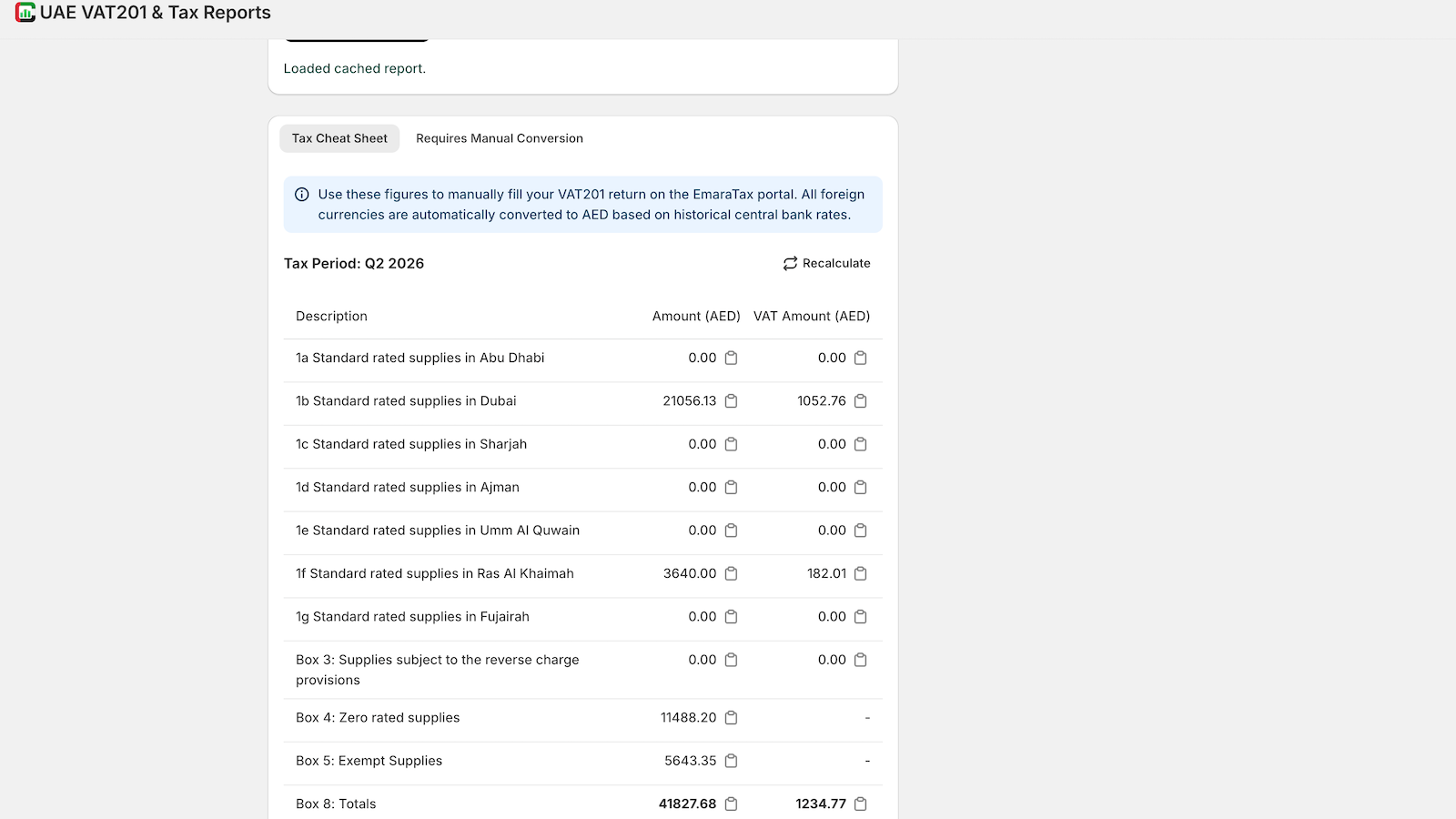Copy 1e Umm Al Quwain amount
The width and height of the screenshot is (1456, 819).
(x=731, y=531)
